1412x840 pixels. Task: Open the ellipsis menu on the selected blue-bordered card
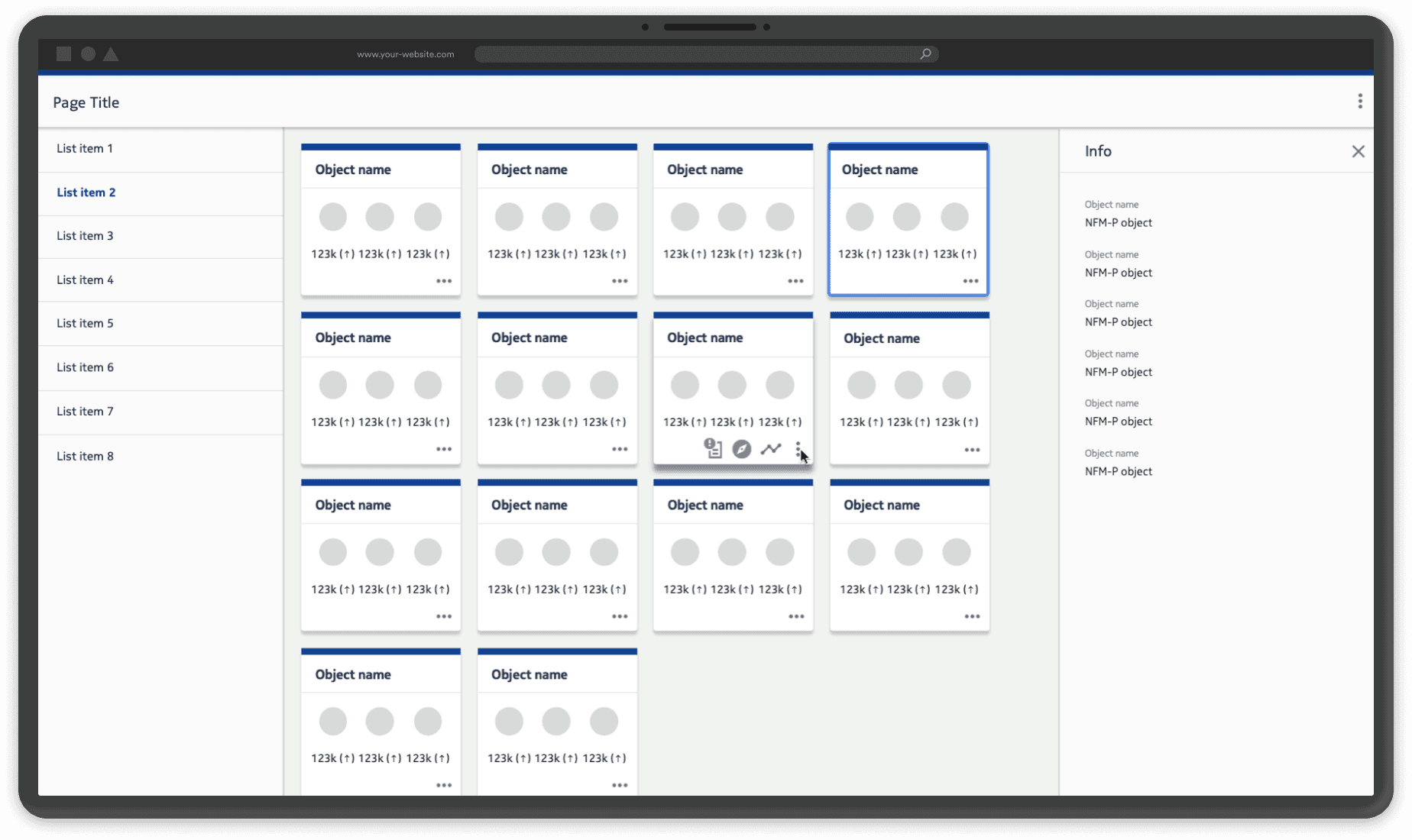click(x=970, y=281)
